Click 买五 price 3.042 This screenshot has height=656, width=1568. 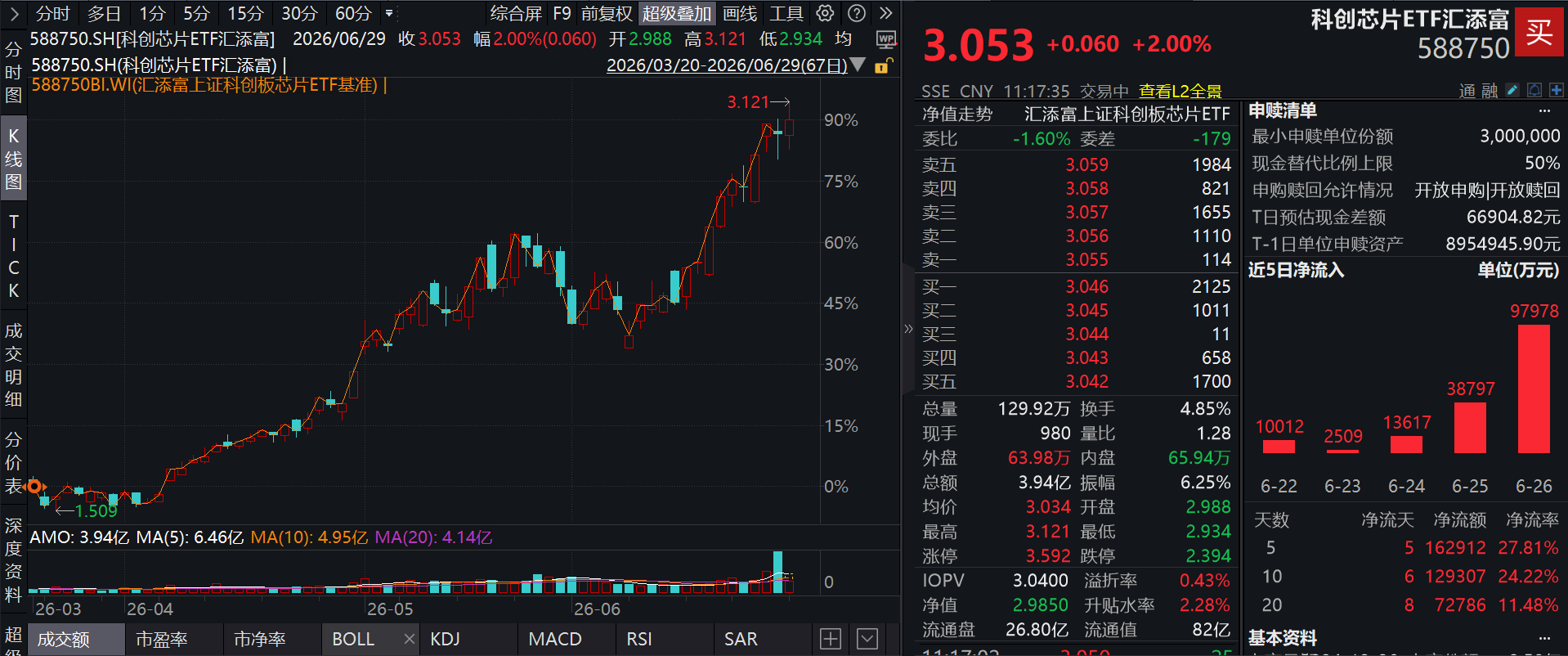1086,381
